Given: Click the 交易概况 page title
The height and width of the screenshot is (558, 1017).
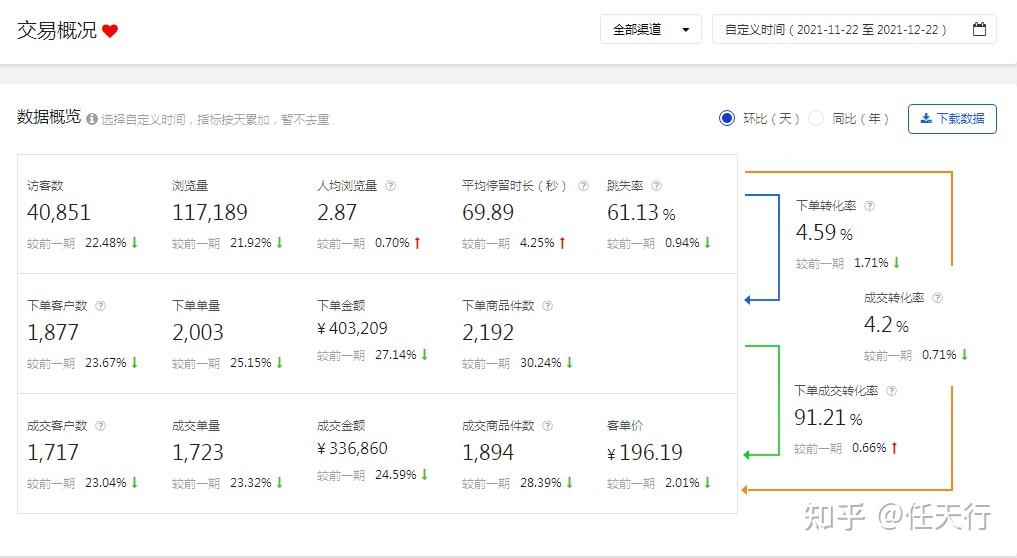Looking at the screenshot, I should point(56,30).
